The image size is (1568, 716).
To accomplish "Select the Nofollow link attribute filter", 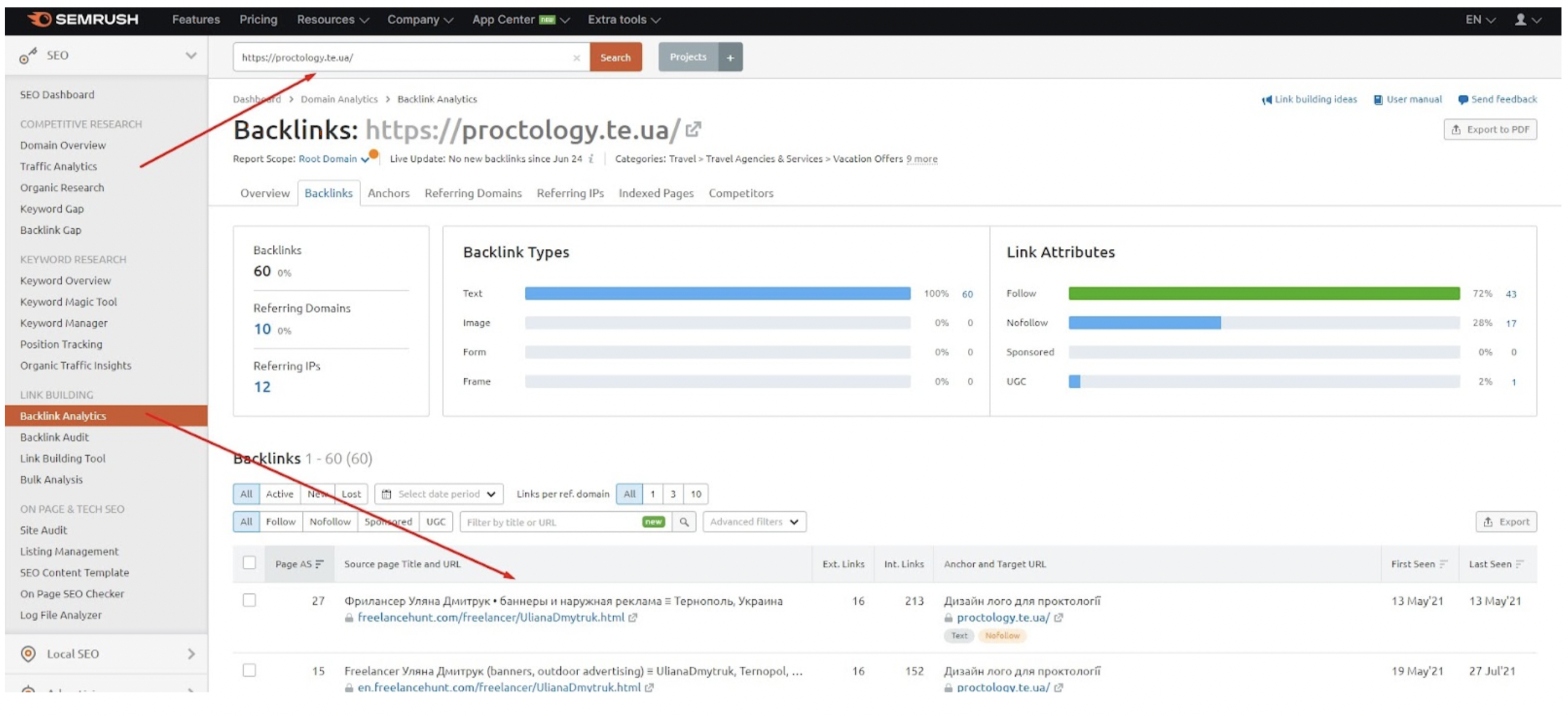I will 330,522.
